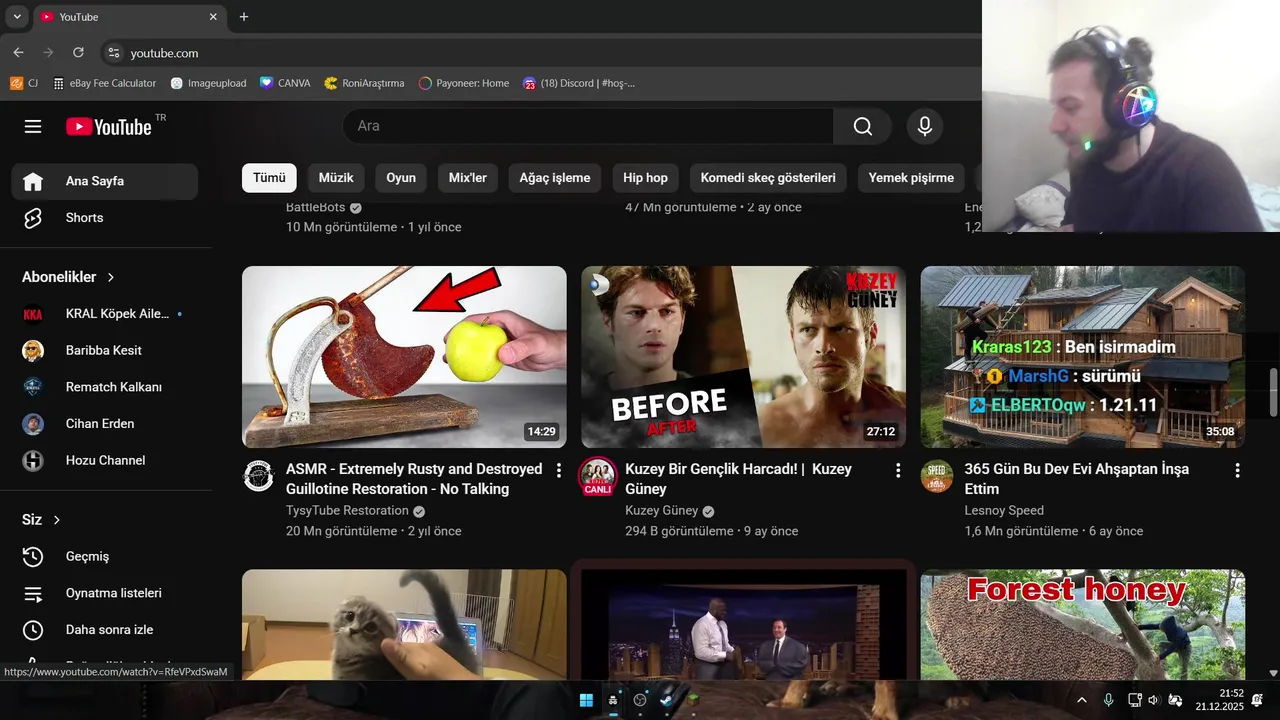The image size is (1280, 720).
Task: Open RoniAraştırma bookmark
Action: [x=365, y=83]
